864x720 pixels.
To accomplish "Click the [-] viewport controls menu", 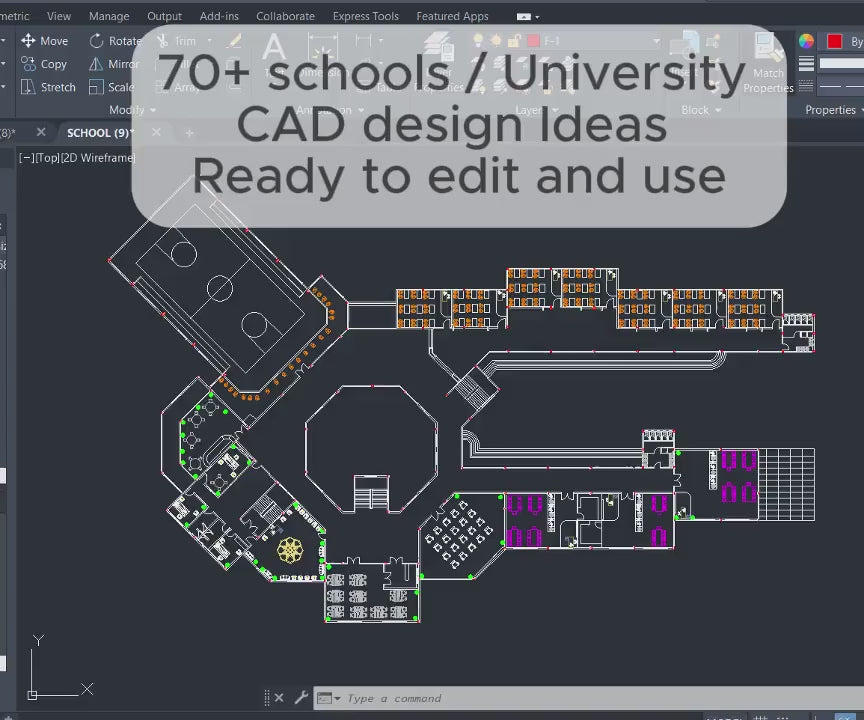I will (x=26, y=158).
